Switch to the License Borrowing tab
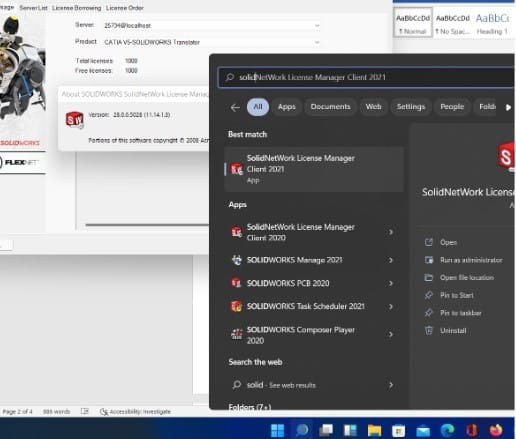 76,8
